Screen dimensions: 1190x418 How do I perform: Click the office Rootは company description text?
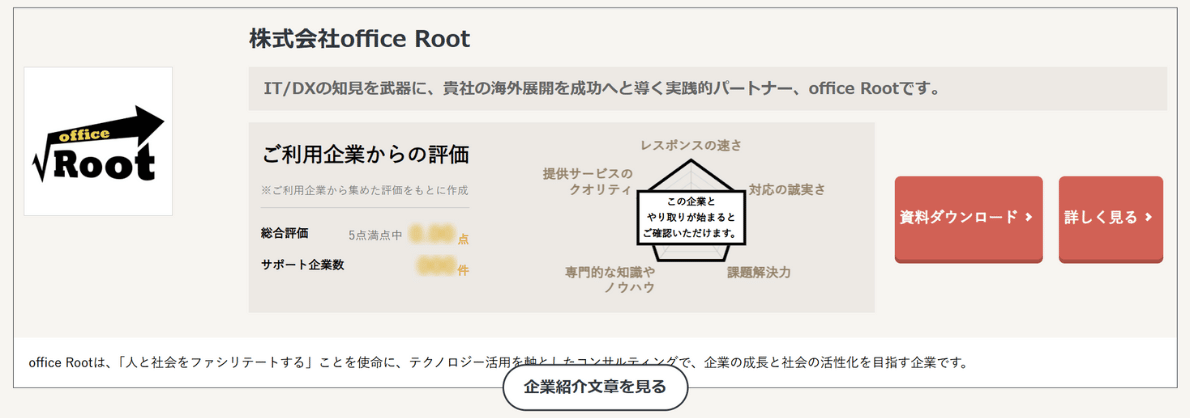499,362
